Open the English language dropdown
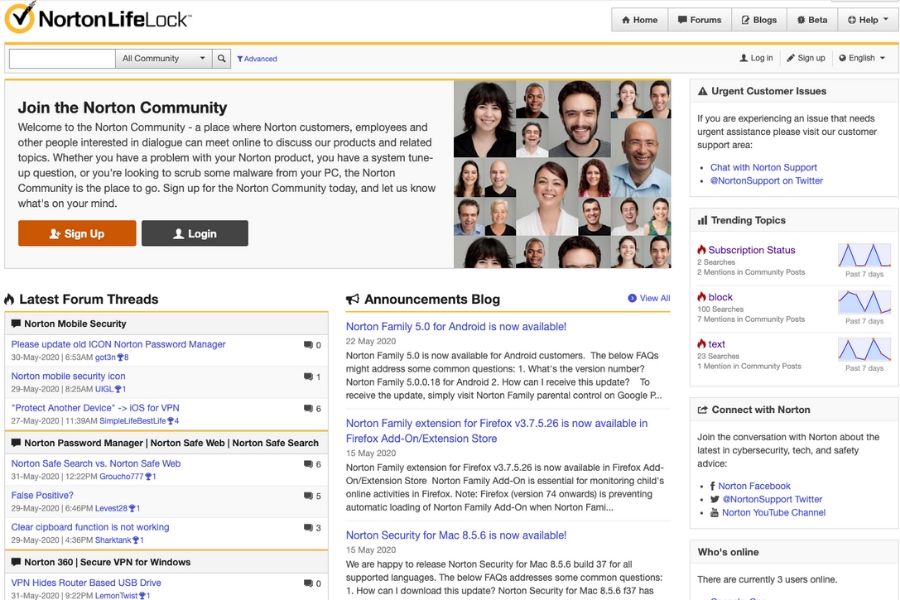This screenshot has width=900, height=600. pyautogui.click(x=862, y=58)
